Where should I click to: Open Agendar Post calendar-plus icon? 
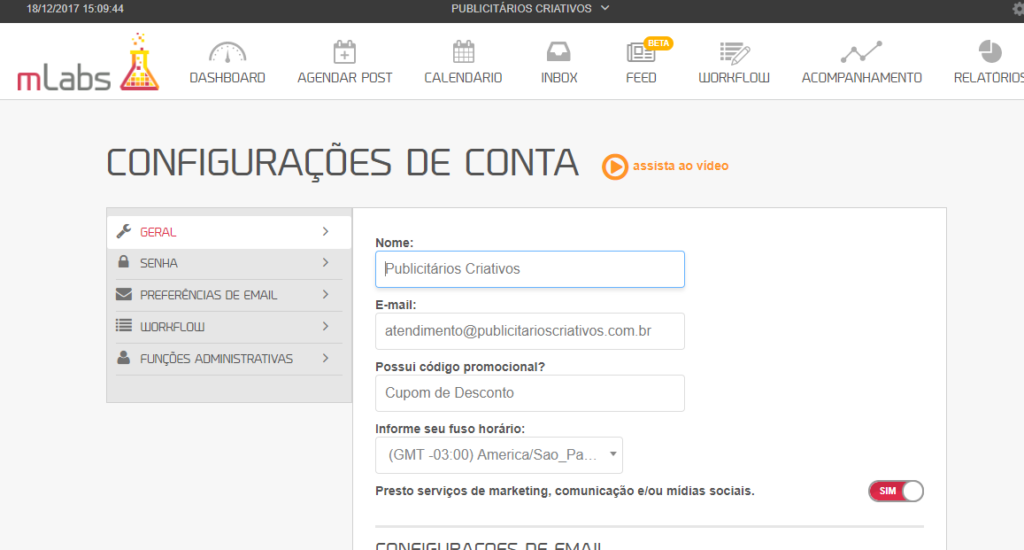pyautogui.click(x=344, y=52)
